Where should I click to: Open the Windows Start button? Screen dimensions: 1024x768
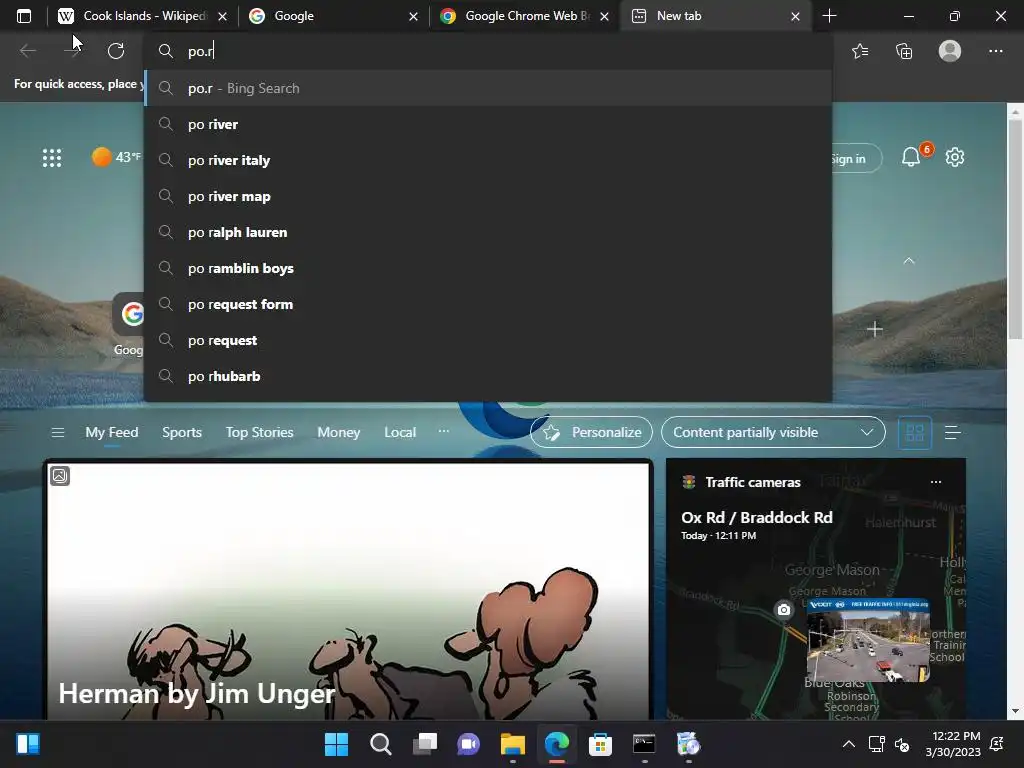click(336, 744)
